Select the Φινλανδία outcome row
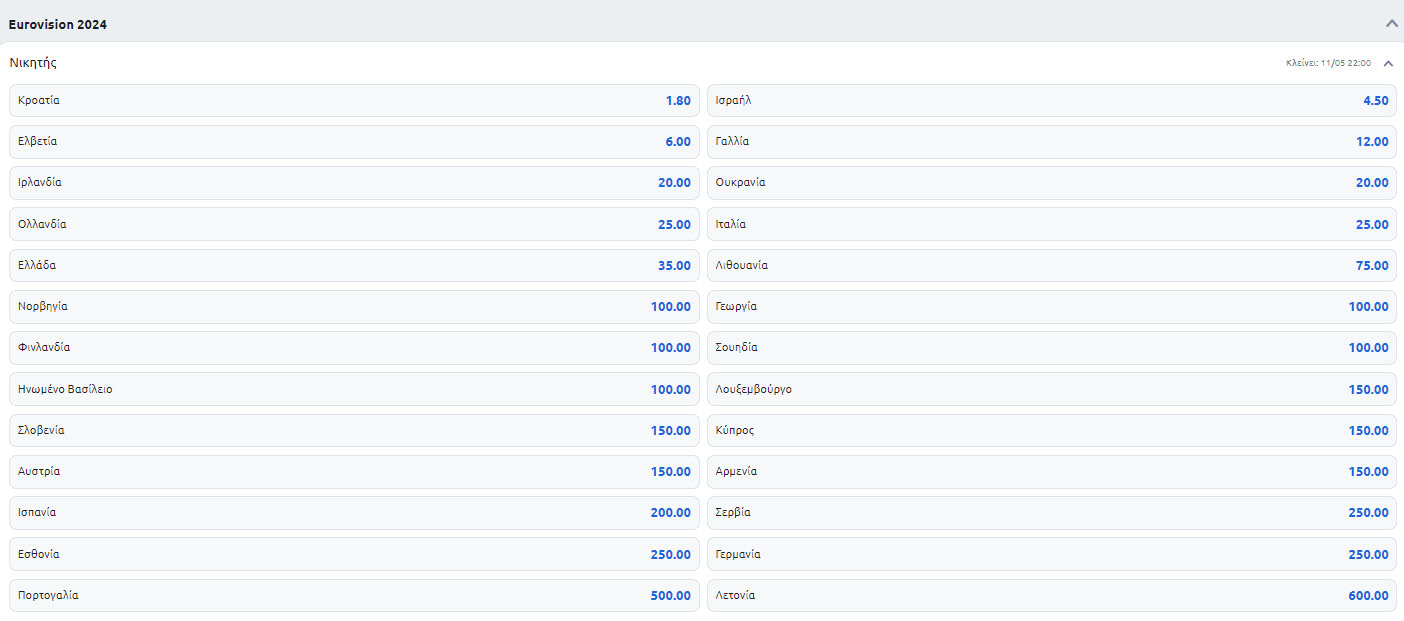 click(354, 348)
